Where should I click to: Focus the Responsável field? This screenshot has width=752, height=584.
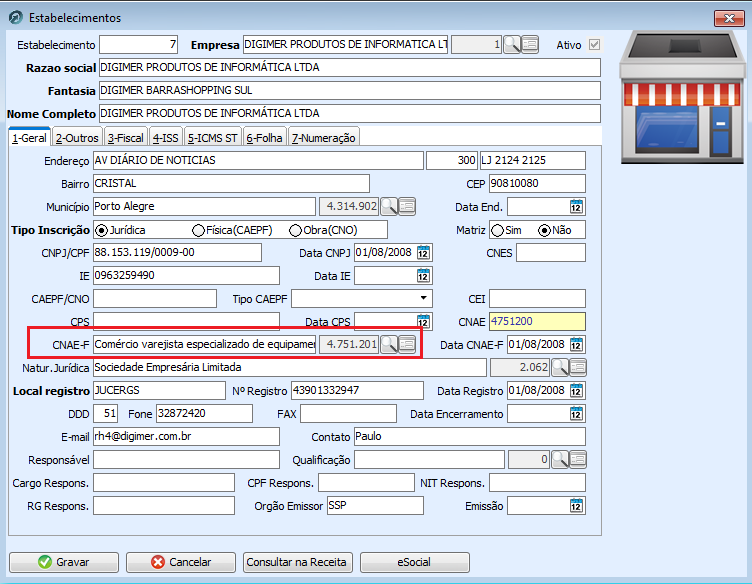click(186, 459)
